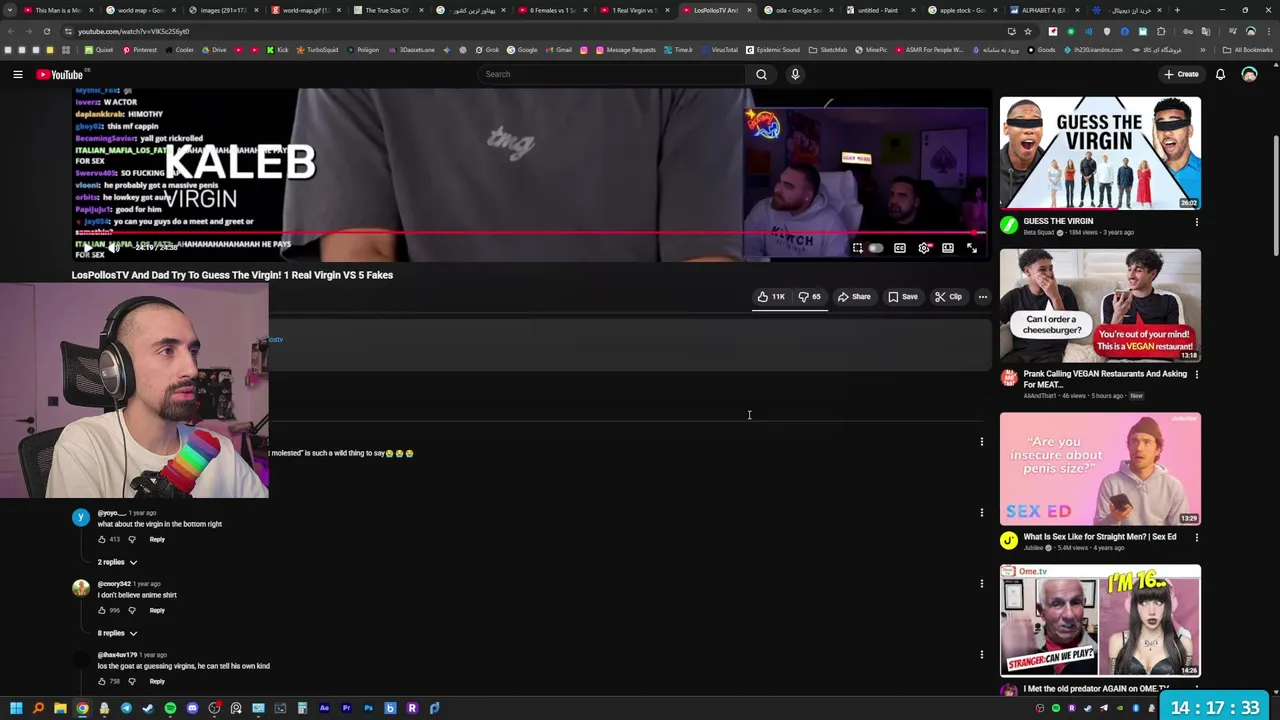Open GUESS THE VIRGIN video thumbnail
Image resolution: width=1280 pixels, height=720 pixels.
click(x=1100, y=153)
